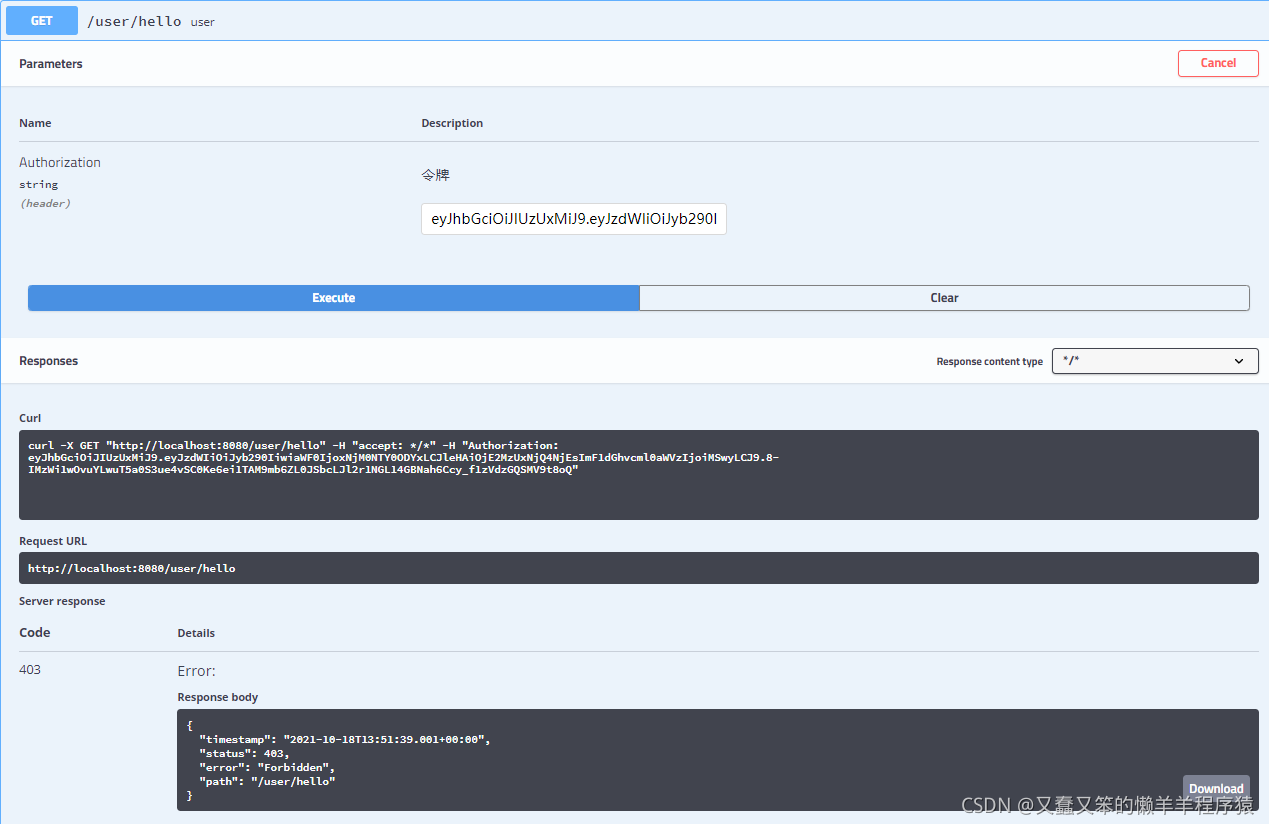Click the Code column header
The width and height of the screenshot is (1269, 824).
(35, 632)
